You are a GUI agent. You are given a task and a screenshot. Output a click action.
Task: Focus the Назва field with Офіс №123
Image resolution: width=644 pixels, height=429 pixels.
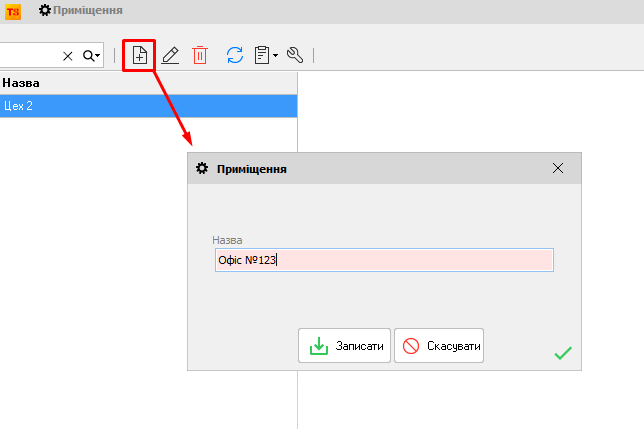384,260
